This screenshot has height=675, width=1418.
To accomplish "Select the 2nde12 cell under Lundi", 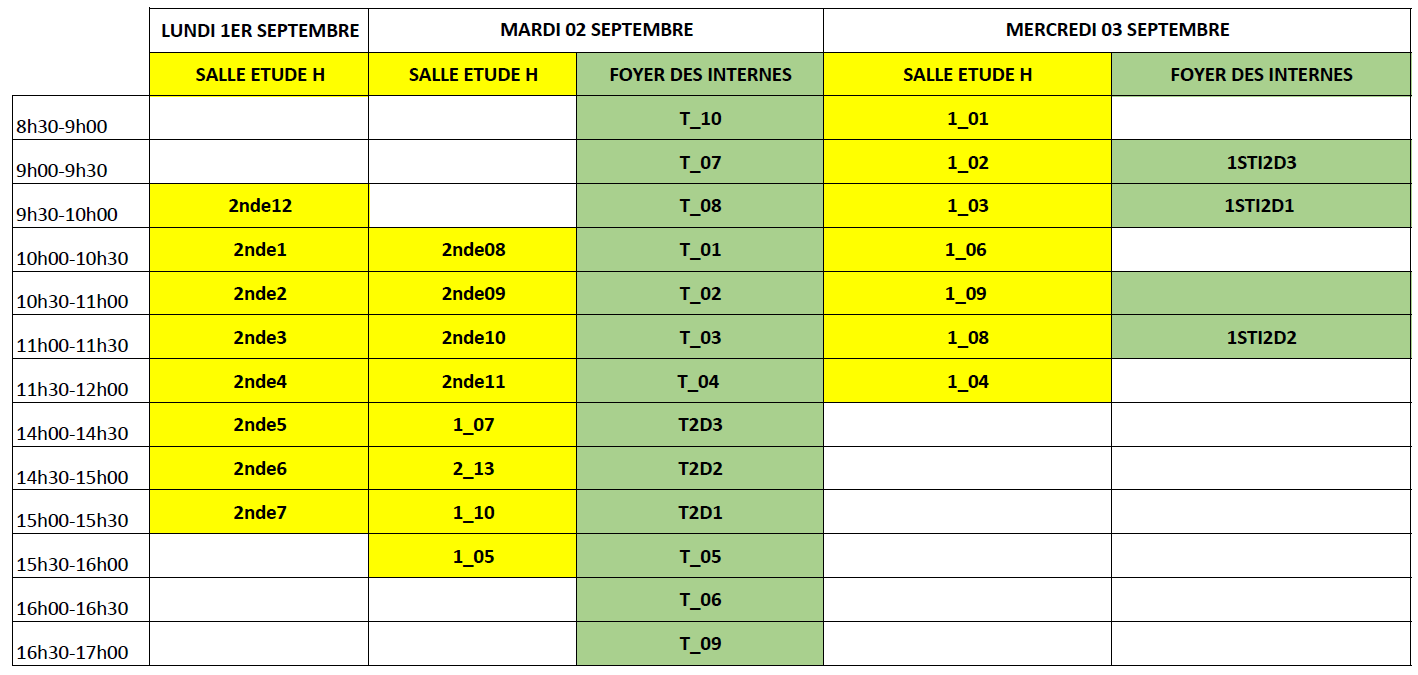I will pyautogui.click(x=259, y=206).
